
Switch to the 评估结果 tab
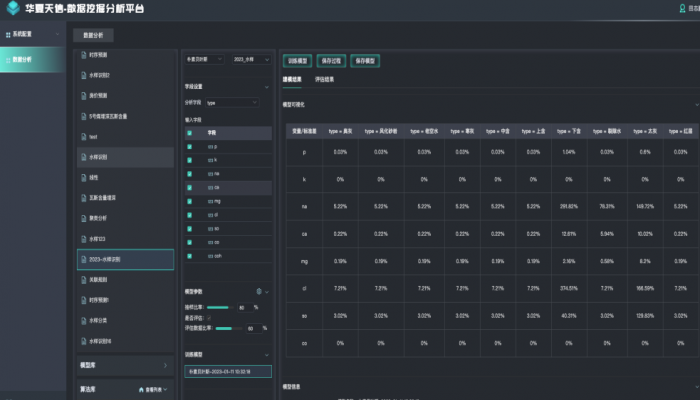[x=325, y=78]
